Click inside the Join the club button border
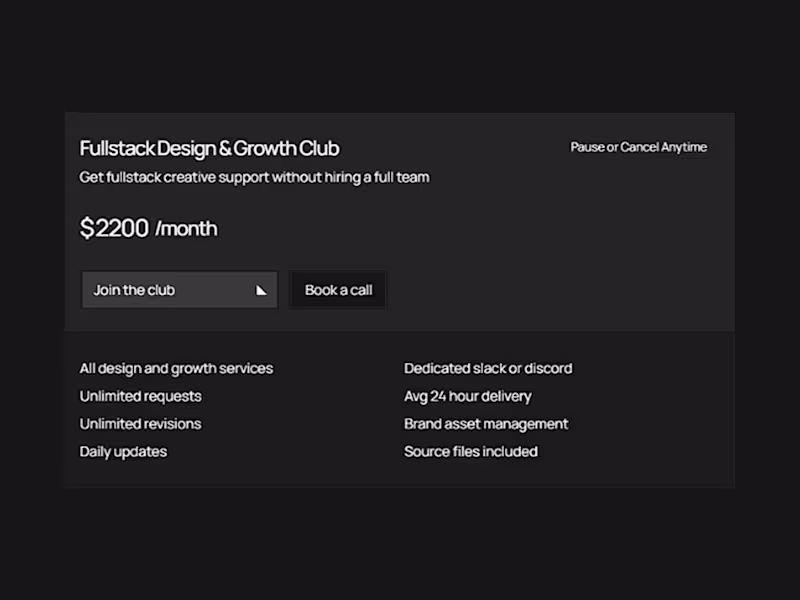This screenshot has width=800, height=600. point(179,290)
